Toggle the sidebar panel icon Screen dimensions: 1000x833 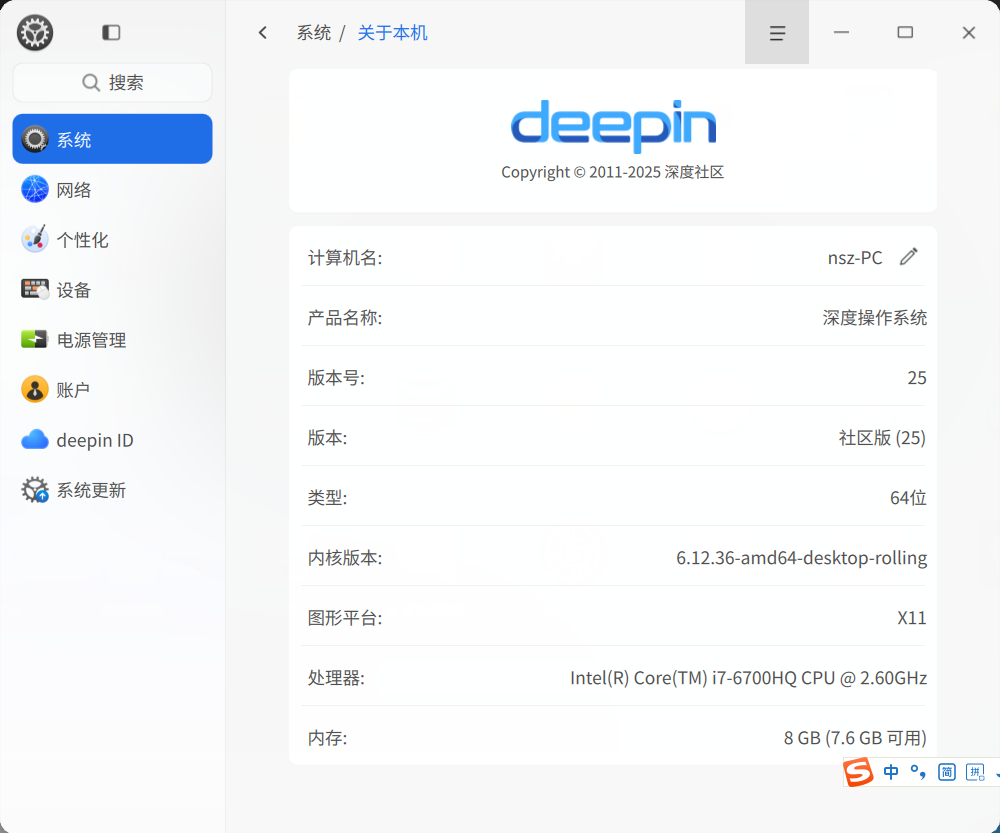point(111,33)
